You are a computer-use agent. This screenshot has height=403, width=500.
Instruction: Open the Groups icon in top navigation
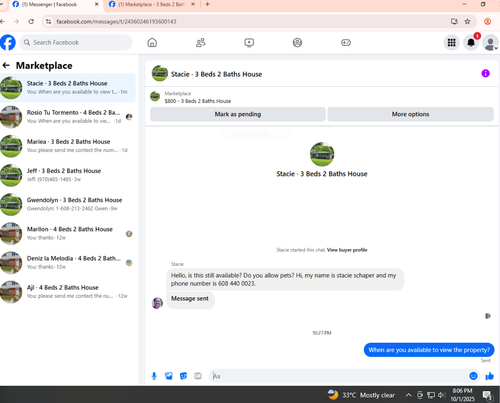[x=297, y=42]
